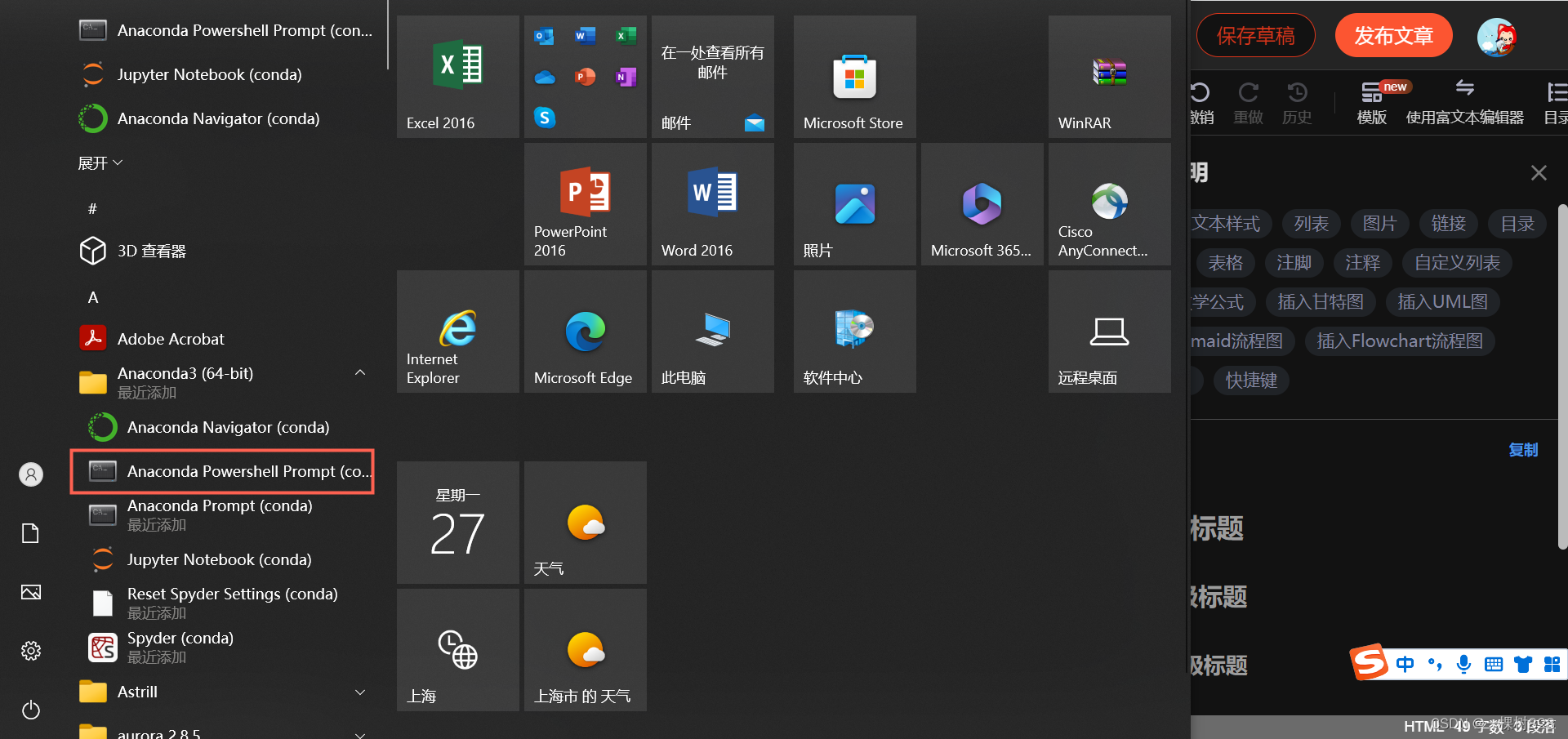
Task: Open 3D 查看器 from app list
Action: [x=225, y=251]
